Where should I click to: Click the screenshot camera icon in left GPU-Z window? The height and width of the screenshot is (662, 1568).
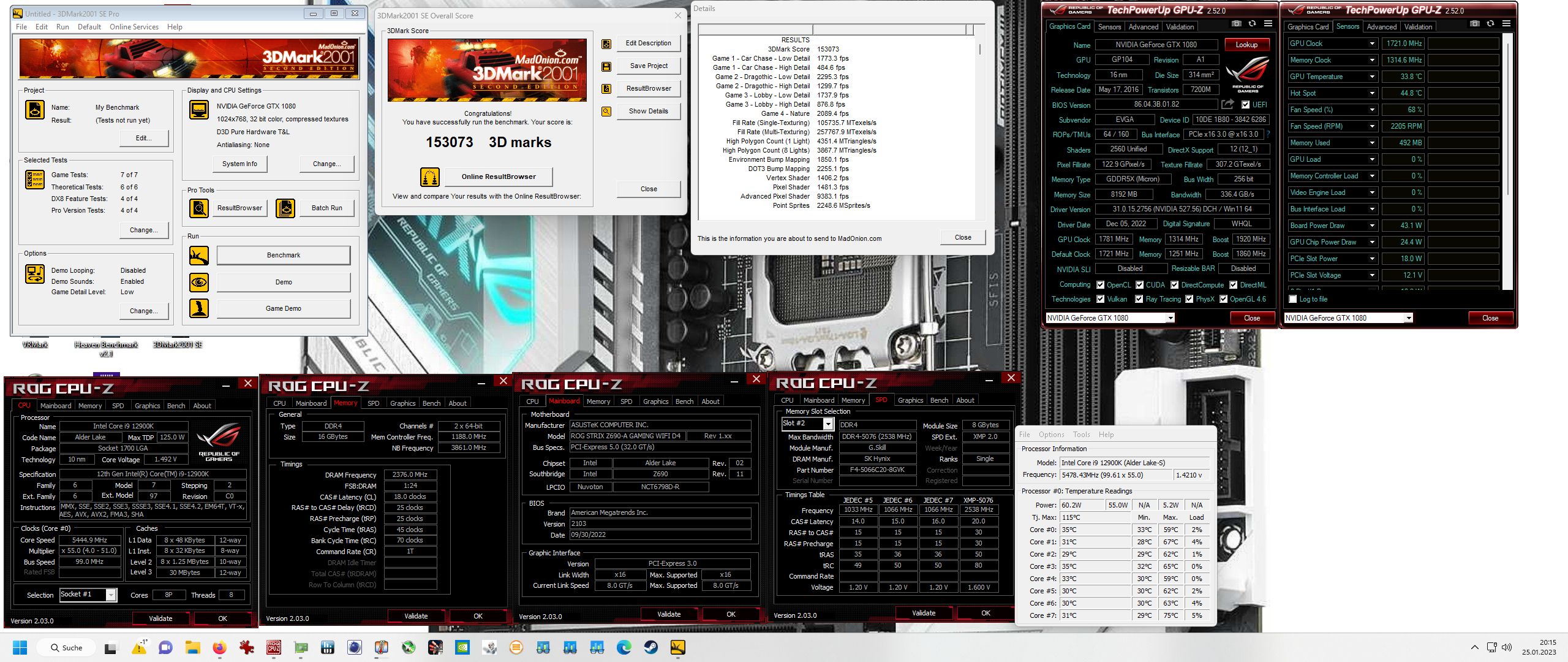(1237, 24)
